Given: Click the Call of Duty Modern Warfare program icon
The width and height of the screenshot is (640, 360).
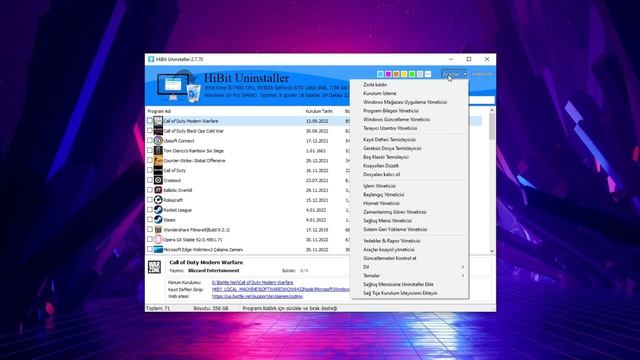Looking at the screenshot, I should (x=158, y=121).
